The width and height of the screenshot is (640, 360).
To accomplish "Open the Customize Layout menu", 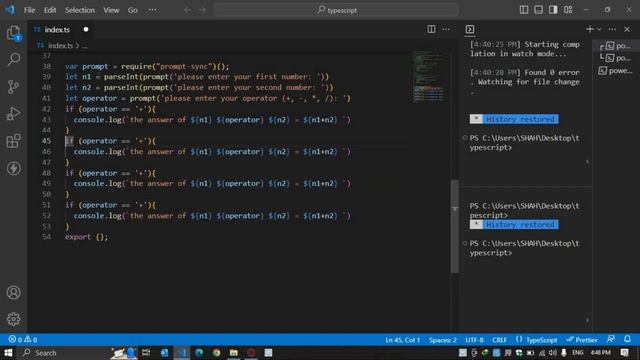I will coord(568,10).
